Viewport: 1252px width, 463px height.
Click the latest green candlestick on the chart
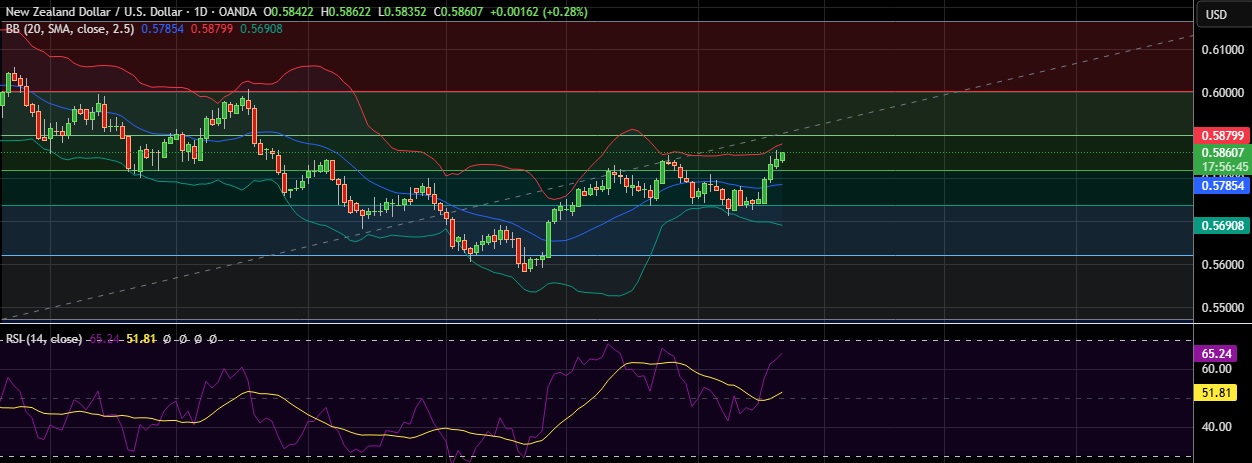point(781,156)
